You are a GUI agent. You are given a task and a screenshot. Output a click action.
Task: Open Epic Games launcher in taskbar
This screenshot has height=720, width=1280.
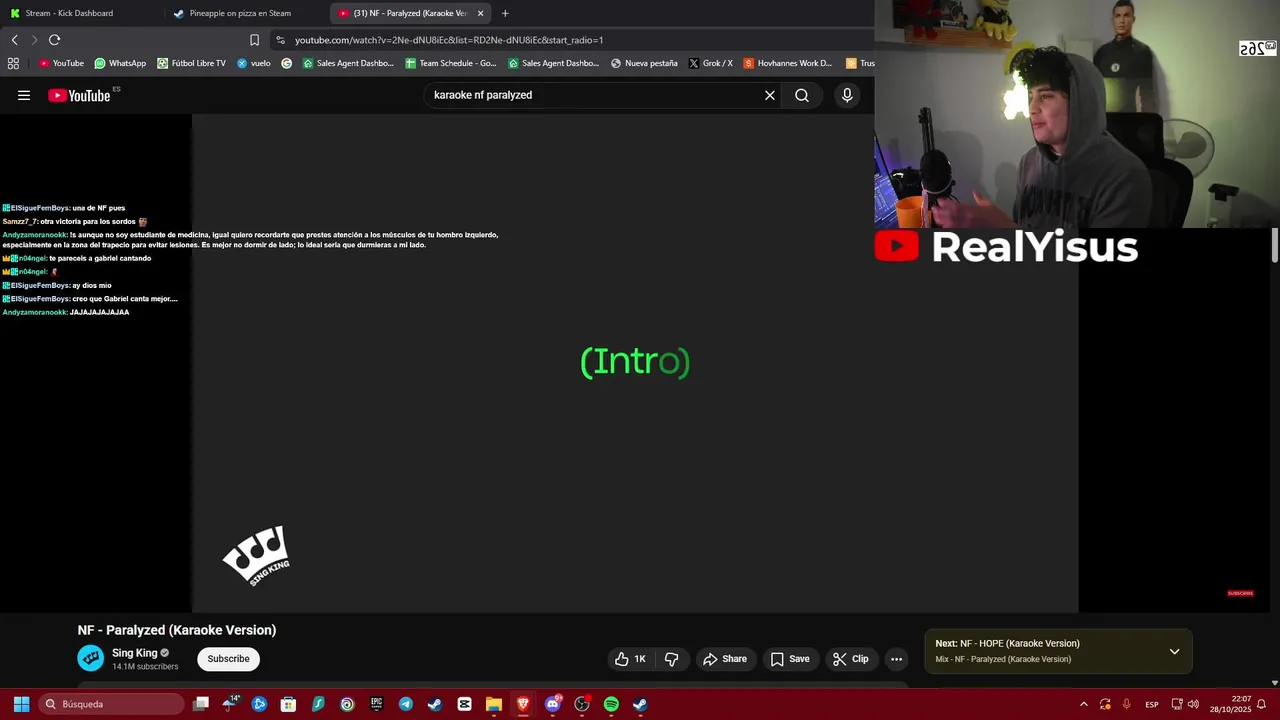tap(376, 704)
